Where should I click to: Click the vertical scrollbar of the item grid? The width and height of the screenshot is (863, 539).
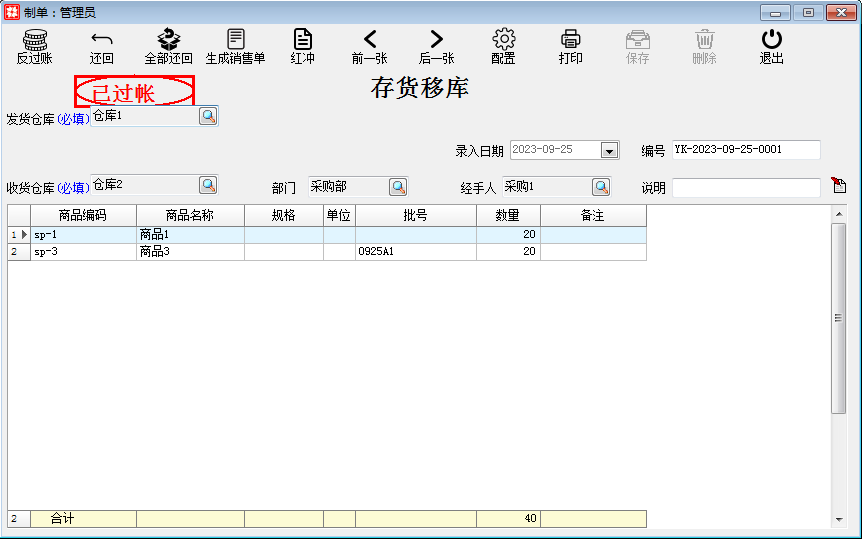(x=838, y=318)
